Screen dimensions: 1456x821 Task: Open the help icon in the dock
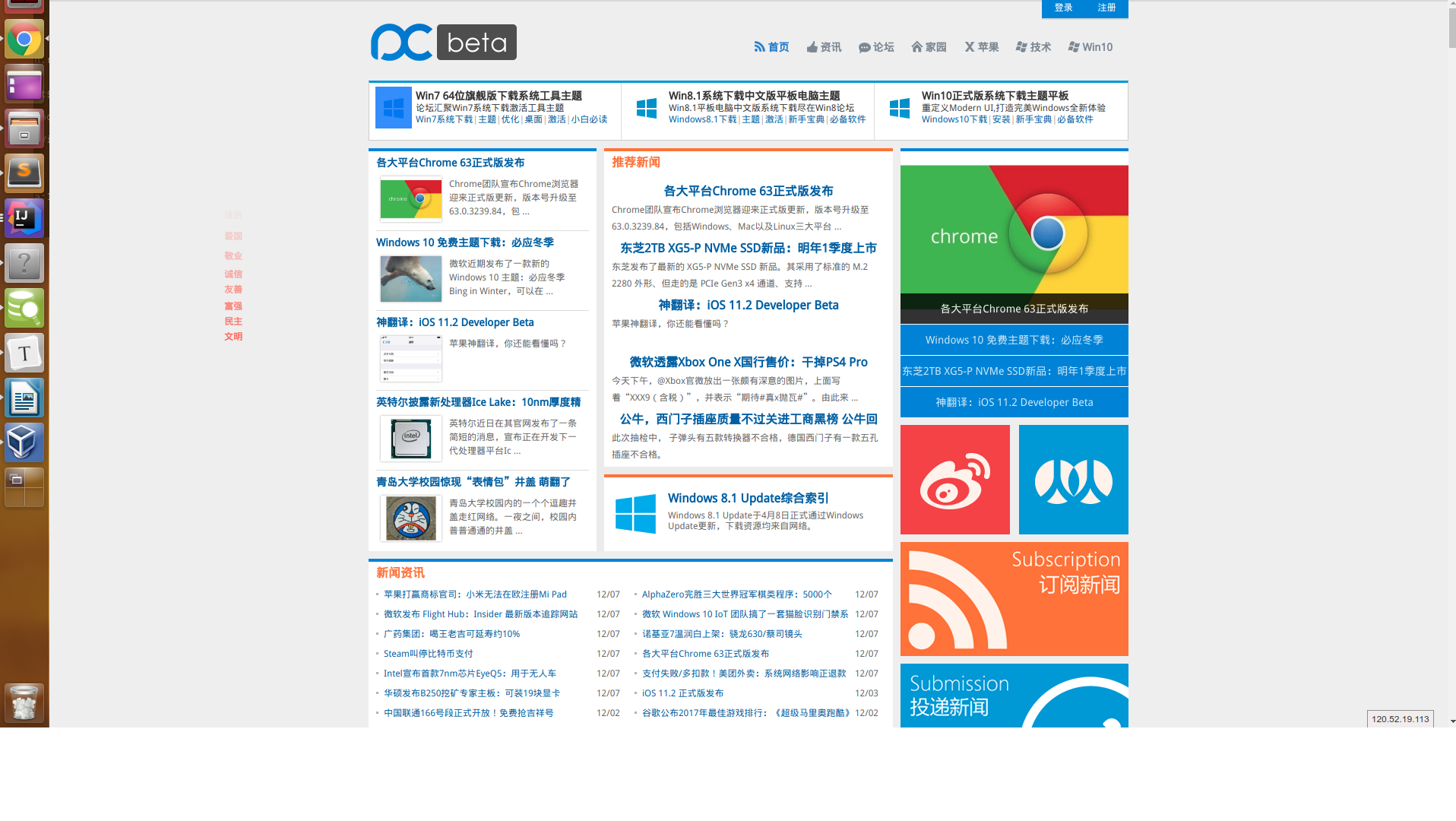click(24, 263)
